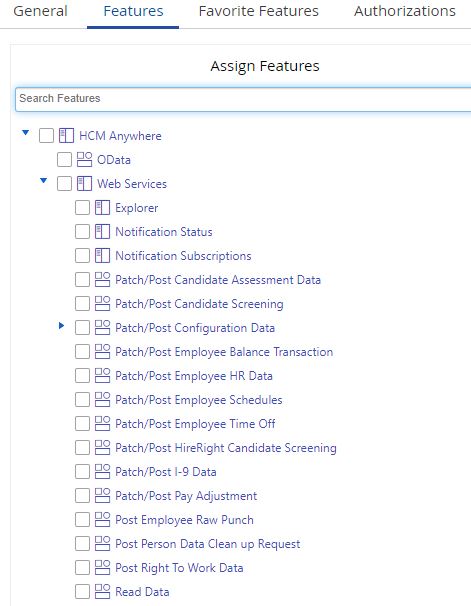Viewport: 471px width, 606px height.
Task: Click the Post Employee Raw Punch icon
Action: (x=102, y=519)
